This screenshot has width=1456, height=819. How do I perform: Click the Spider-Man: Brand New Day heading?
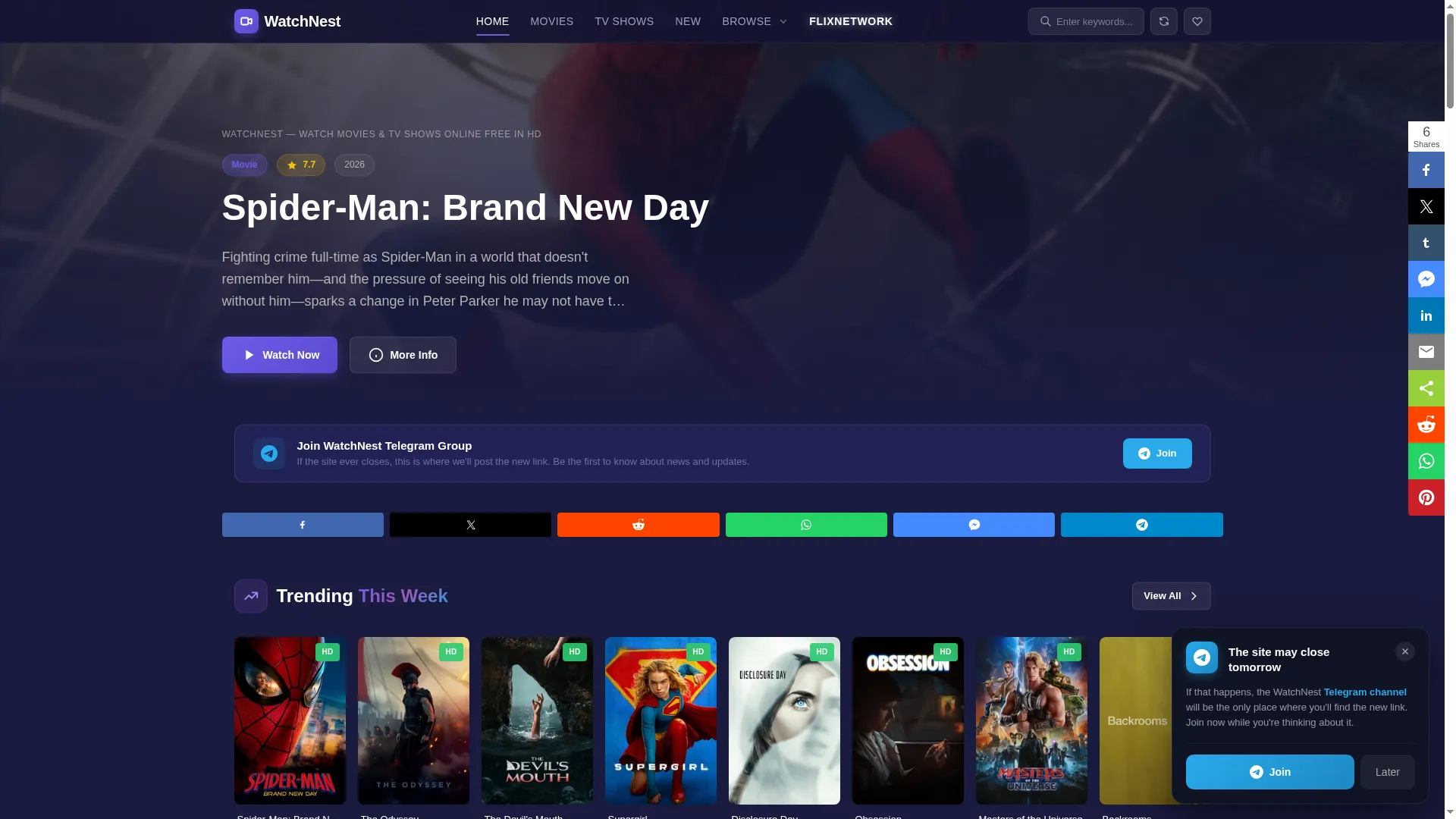point(466,208)
